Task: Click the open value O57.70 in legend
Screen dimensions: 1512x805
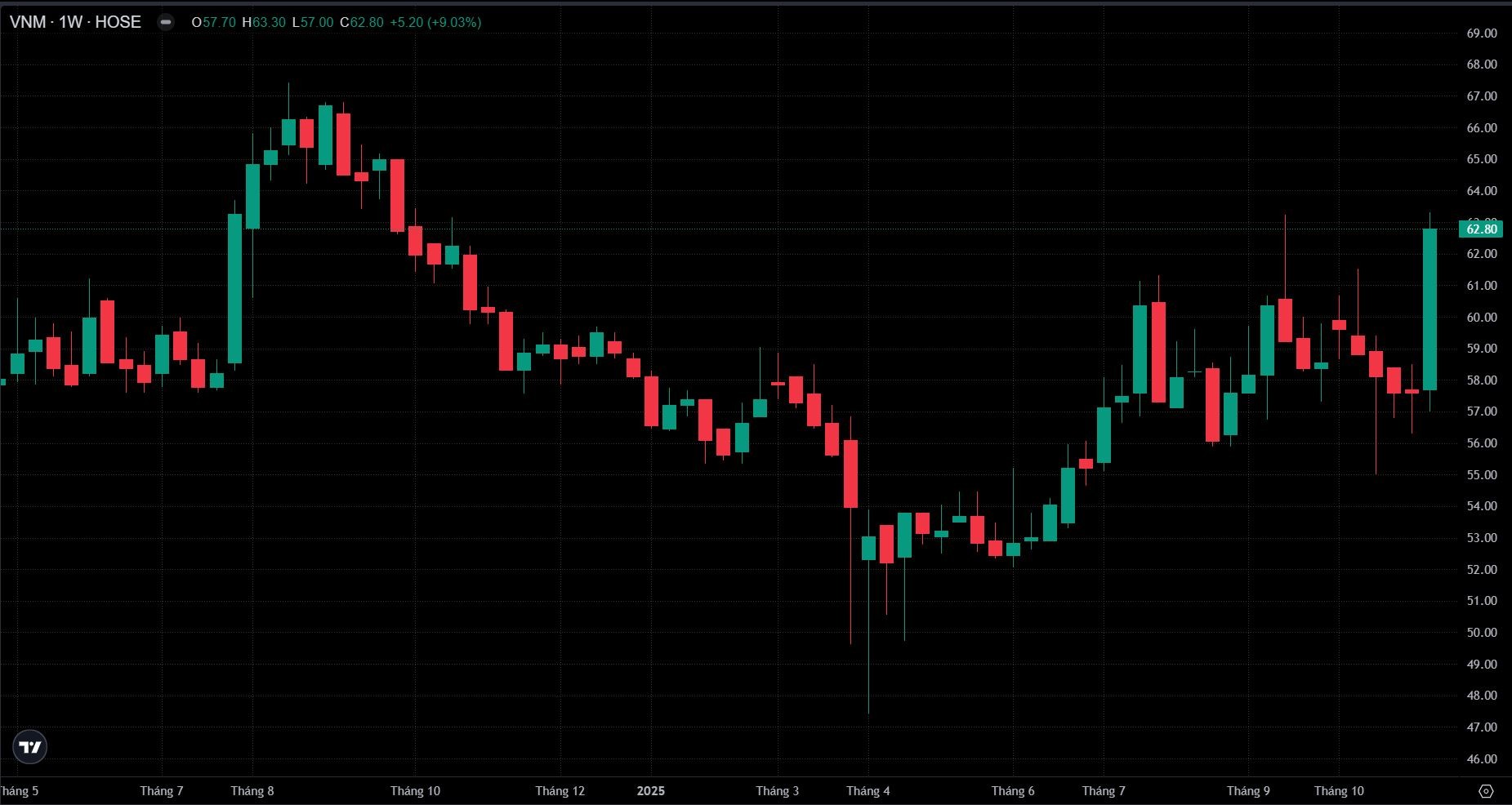Action: [x=213, y=22]
